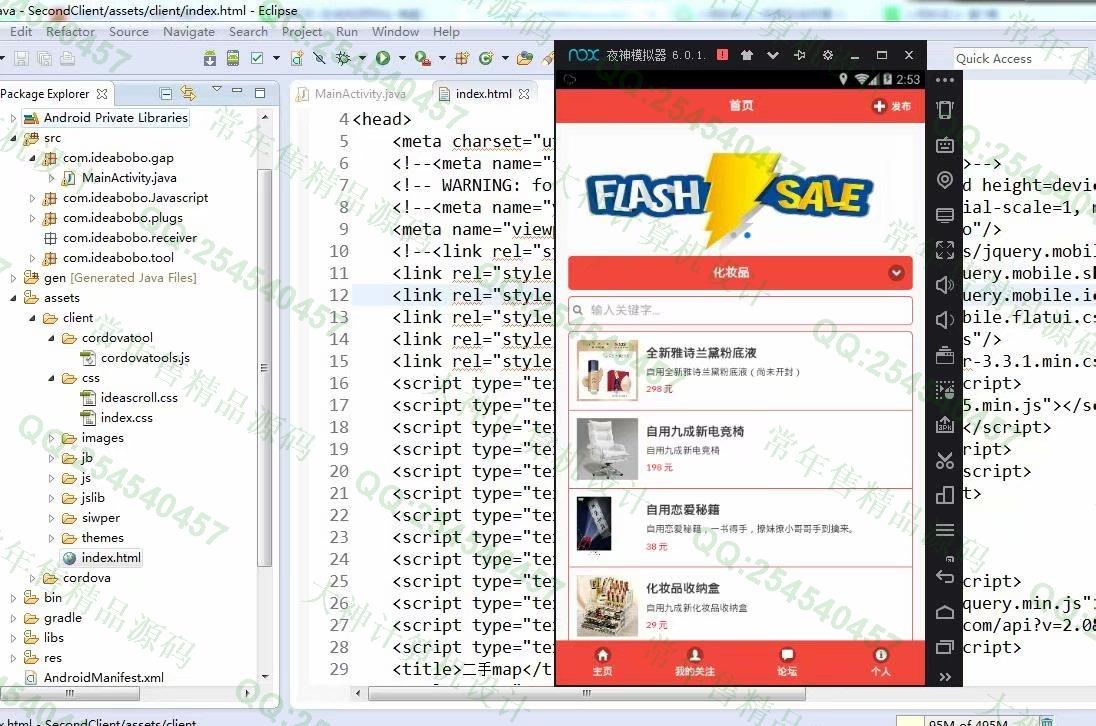Toggle Link with Editor in Package Explorer
Viewport: 1096px width, 726px height.
188,92
